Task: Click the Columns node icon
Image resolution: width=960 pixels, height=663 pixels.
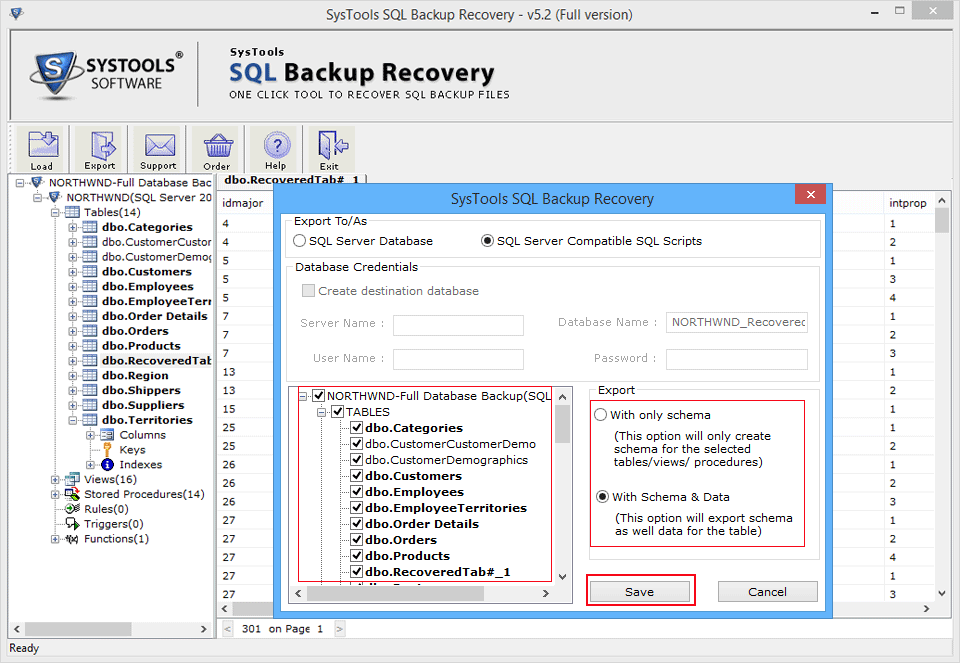Action: pyautogui.click(x=107, y=435)
